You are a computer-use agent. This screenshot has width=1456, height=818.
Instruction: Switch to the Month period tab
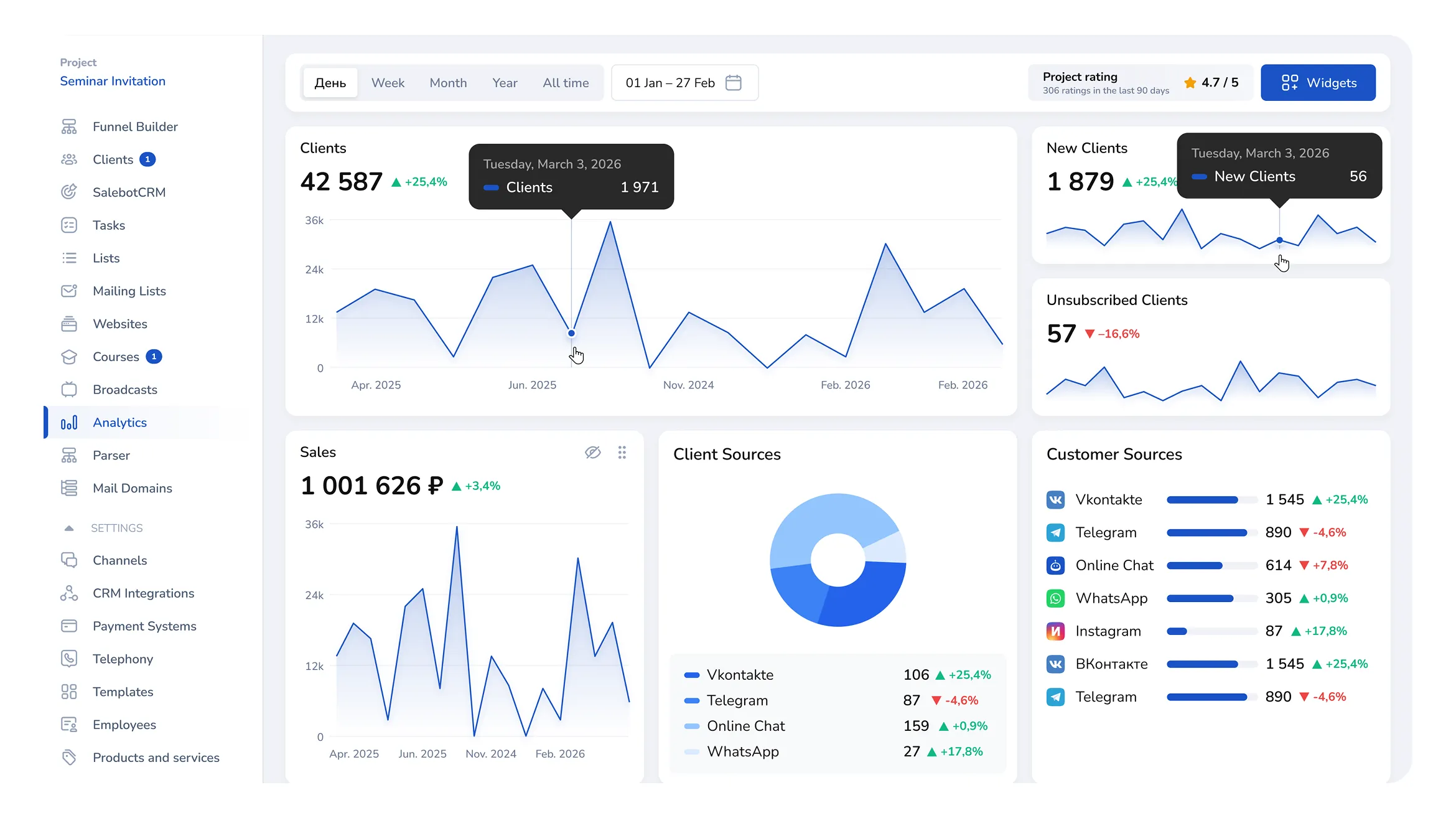(448, 83)
